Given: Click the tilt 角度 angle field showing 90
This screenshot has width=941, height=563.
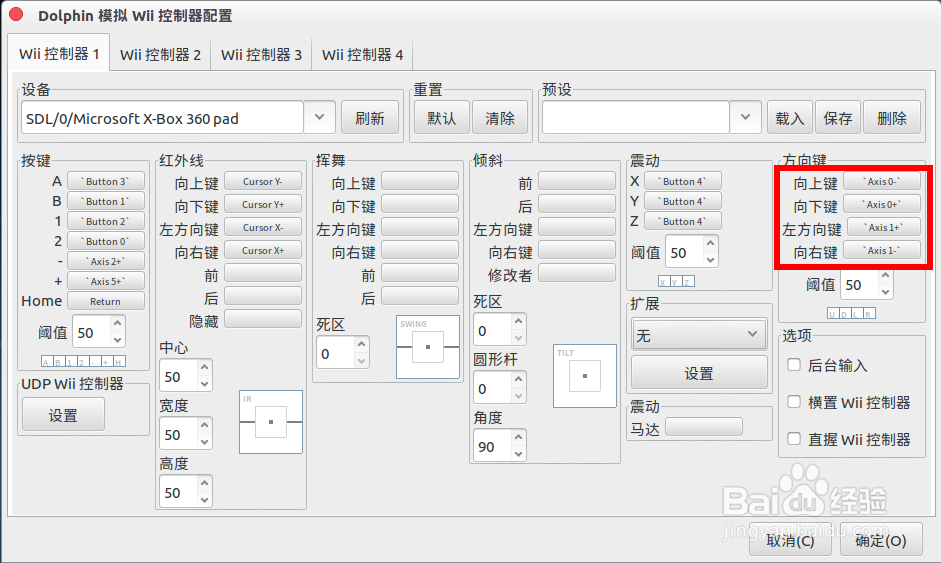Looking at the screenshot, I should [492, 446].
